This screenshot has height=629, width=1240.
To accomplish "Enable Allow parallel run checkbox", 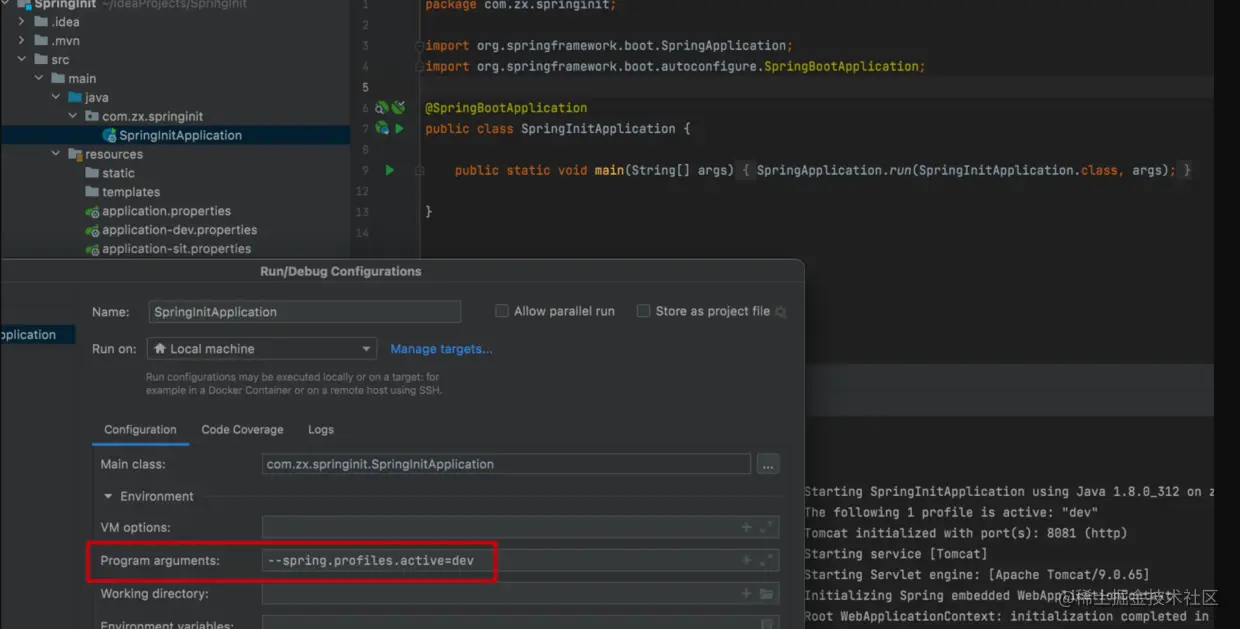I will pos(502,311).
